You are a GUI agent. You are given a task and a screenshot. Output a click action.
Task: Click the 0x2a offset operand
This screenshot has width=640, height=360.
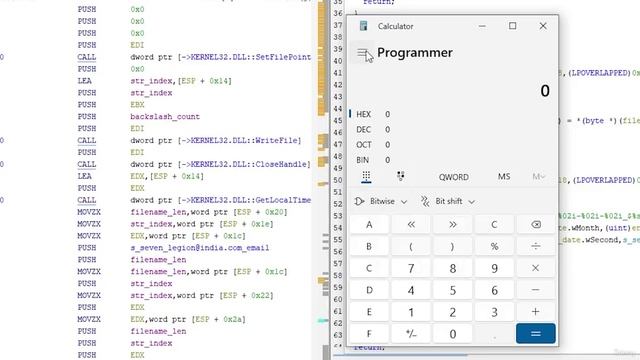[232, 319]
